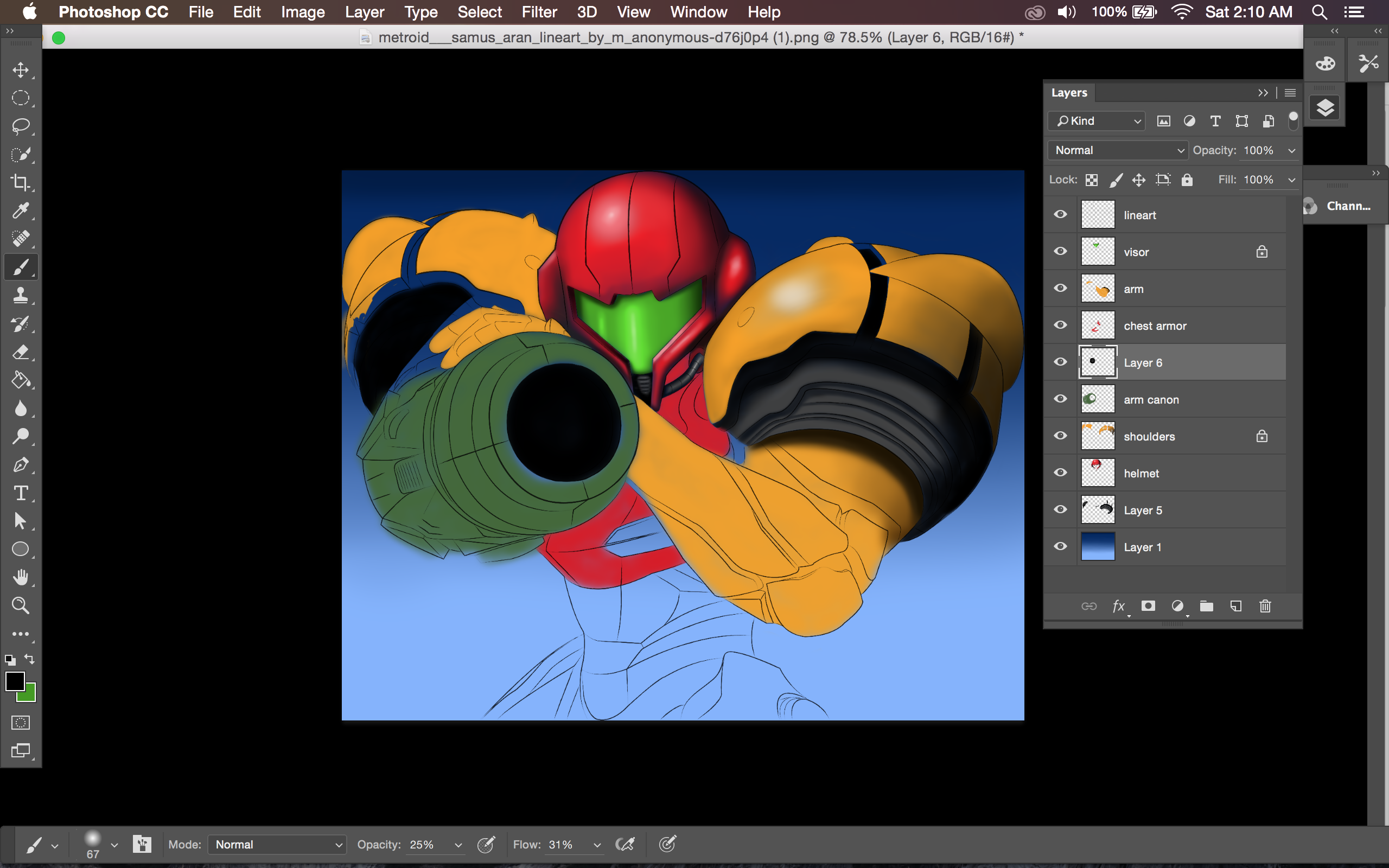Open the Window menu
The image size is (1389, 868).
tap(698, 12)
